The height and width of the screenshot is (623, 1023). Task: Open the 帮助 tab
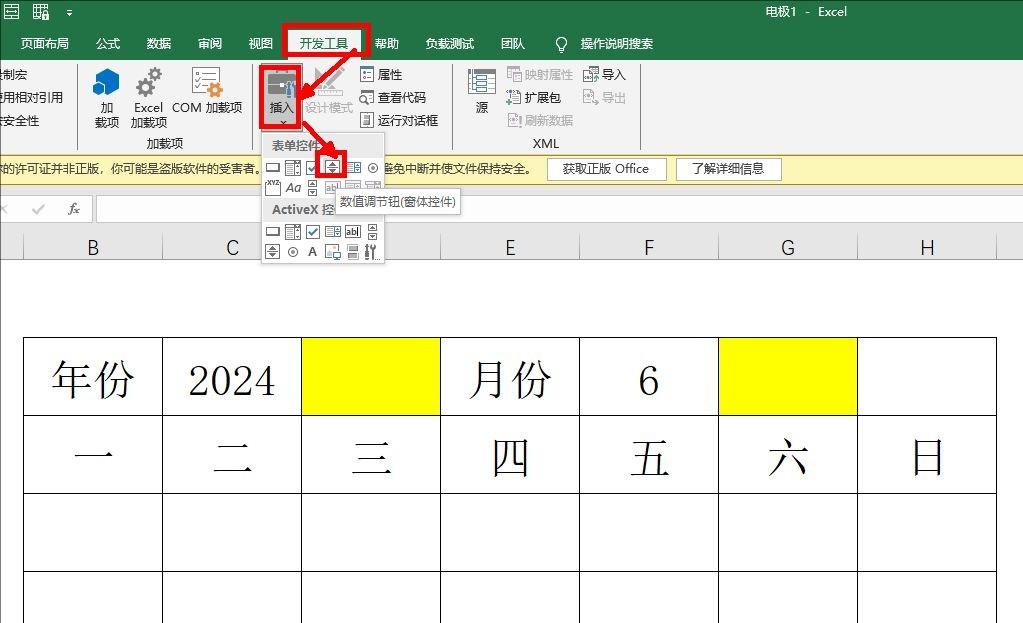coord(386,44)
